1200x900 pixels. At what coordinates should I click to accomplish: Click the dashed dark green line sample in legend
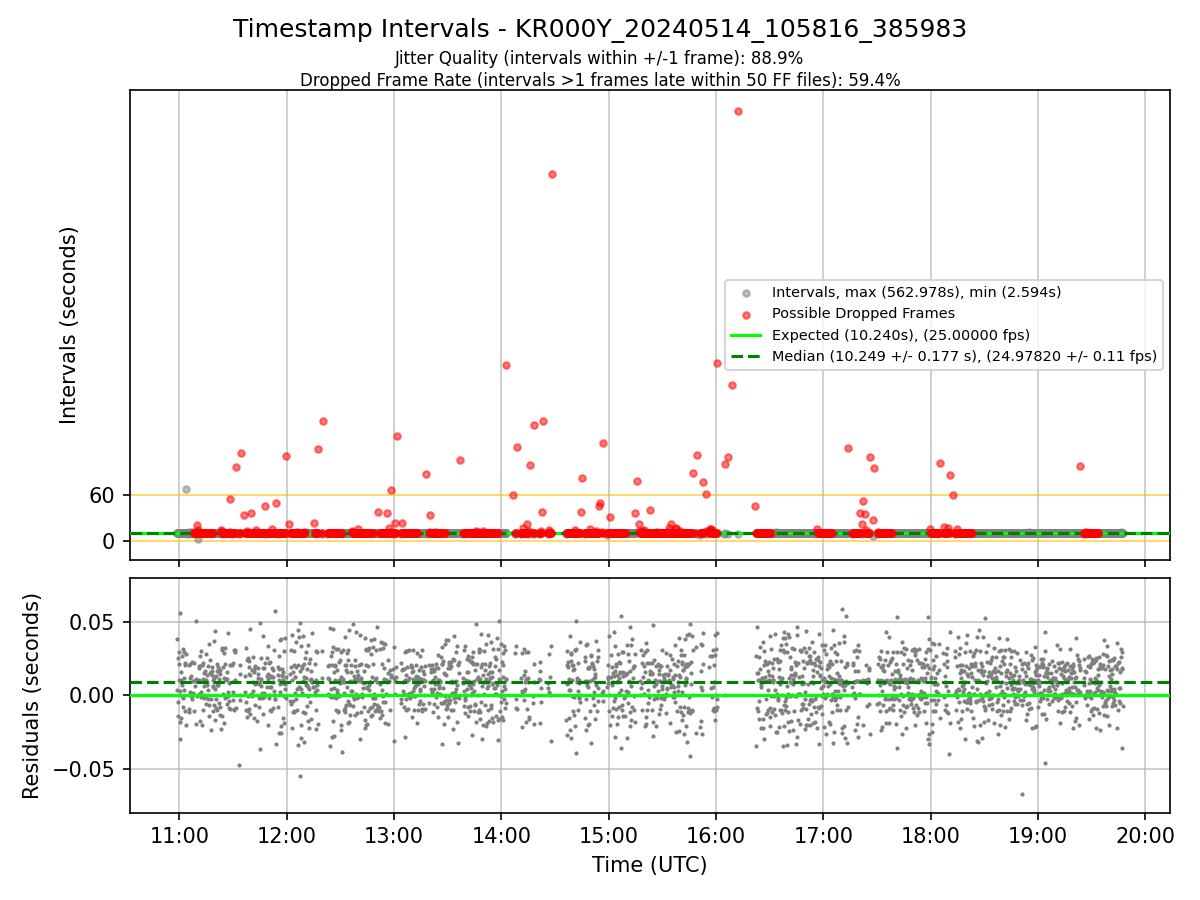click(x=746, y=356)
